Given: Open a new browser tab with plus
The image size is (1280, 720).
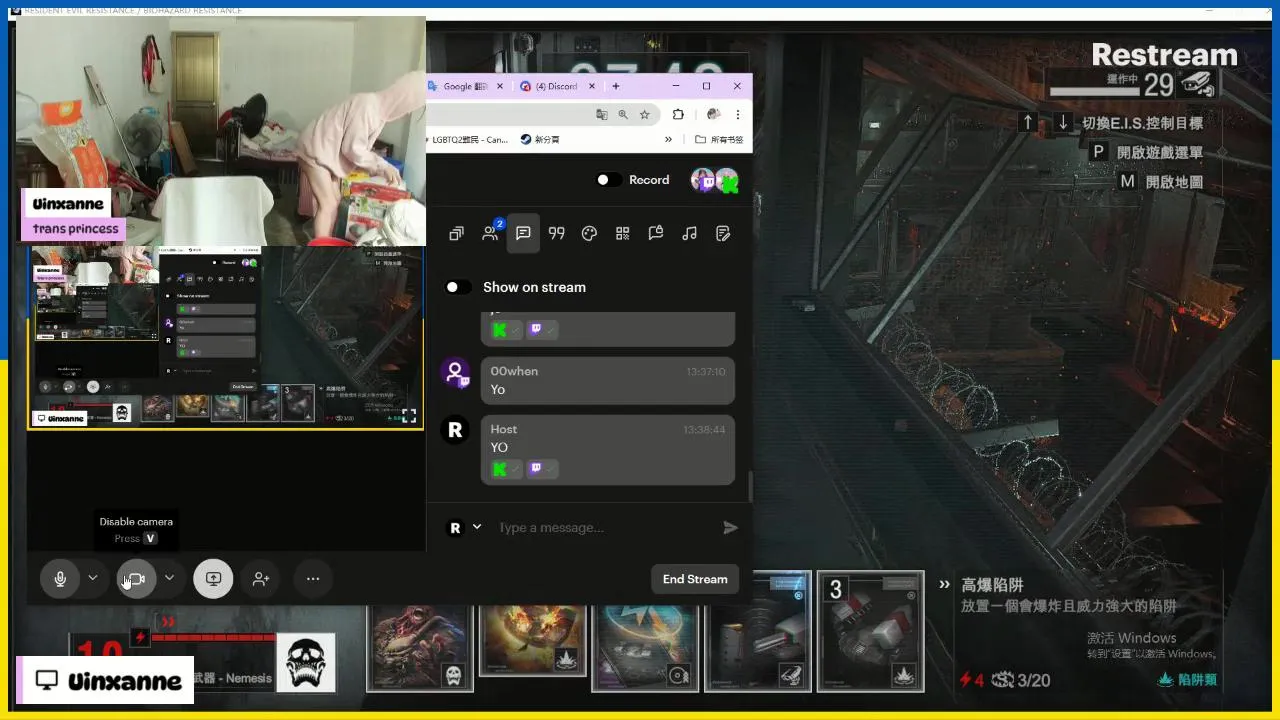Looking at the screenshot, I should click(x=616, y=86).
